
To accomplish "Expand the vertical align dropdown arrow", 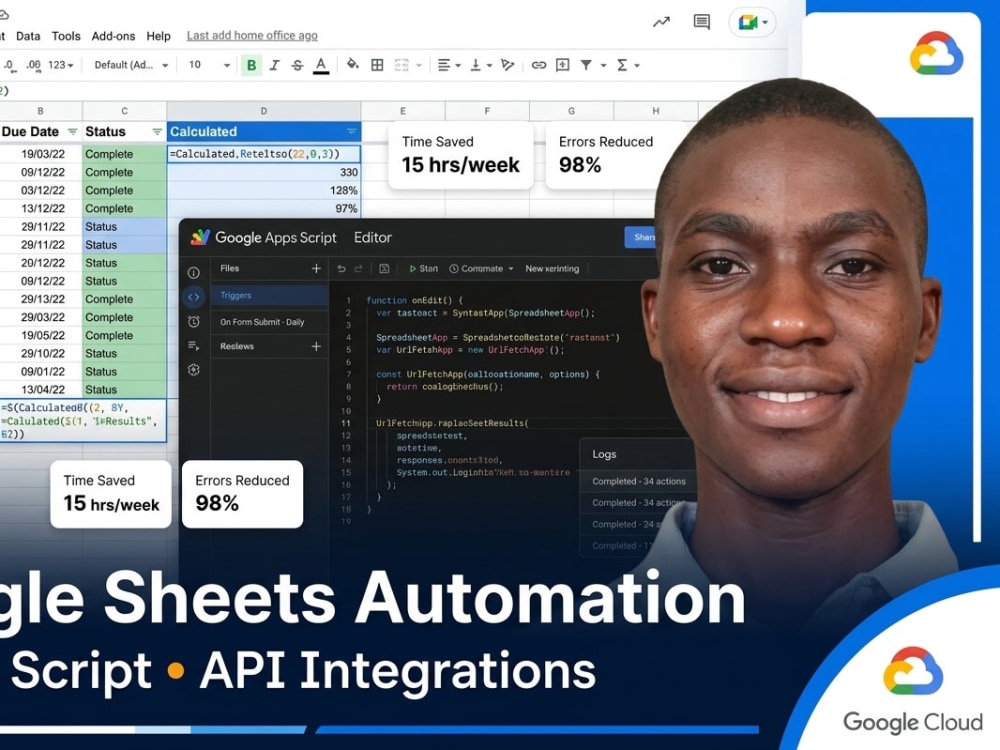I will pyautogui.click(x=489, y=65).
